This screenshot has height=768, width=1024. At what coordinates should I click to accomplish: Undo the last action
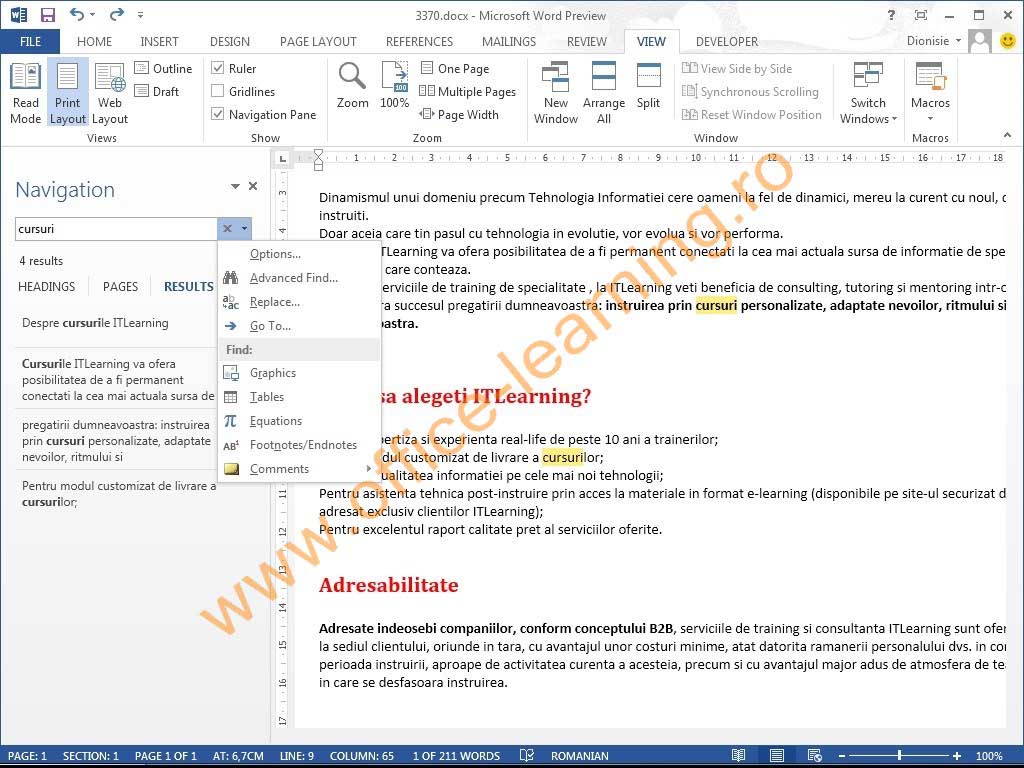(76, 14)
